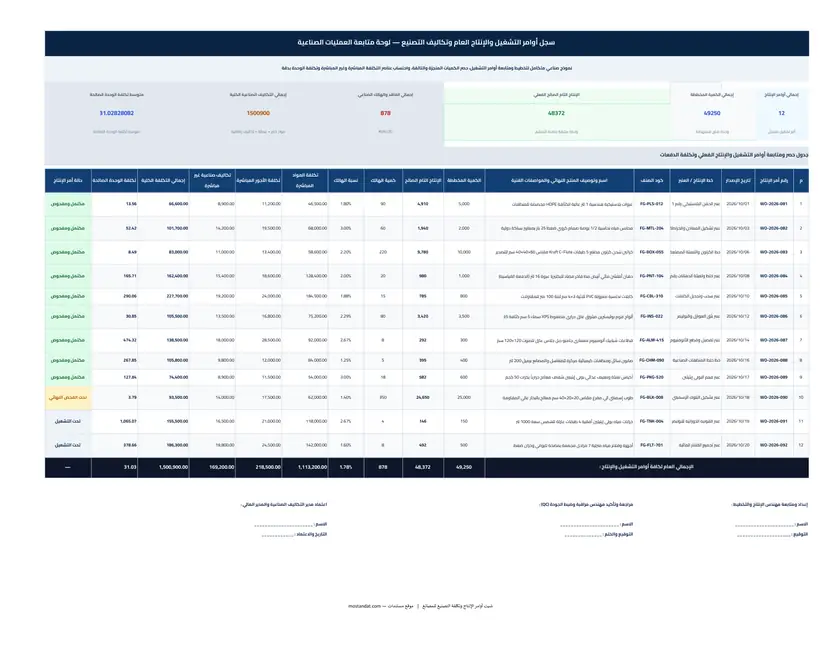The height and width of the screenshot is (649, 840).
Task: Click column header 'الكمية المخططة'
Action: (x=464, y=181)
